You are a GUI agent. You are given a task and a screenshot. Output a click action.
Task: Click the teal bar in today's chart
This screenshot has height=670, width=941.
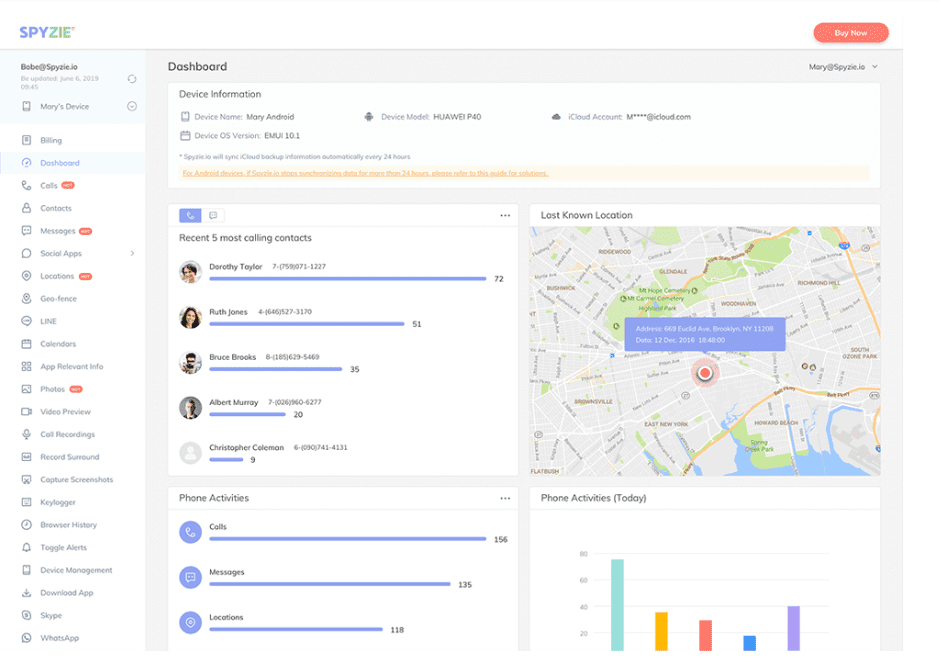[617, 605]
